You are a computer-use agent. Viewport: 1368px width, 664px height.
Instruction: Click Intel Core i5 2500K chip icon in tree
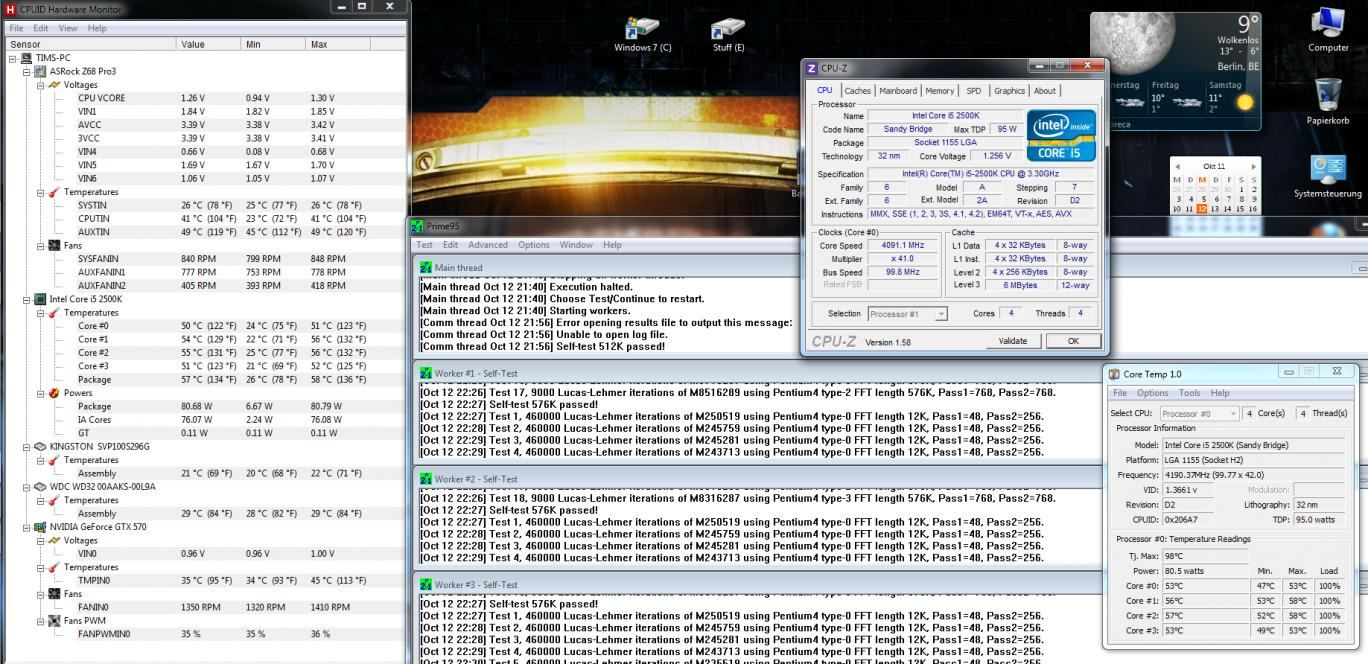click(41, 299)
